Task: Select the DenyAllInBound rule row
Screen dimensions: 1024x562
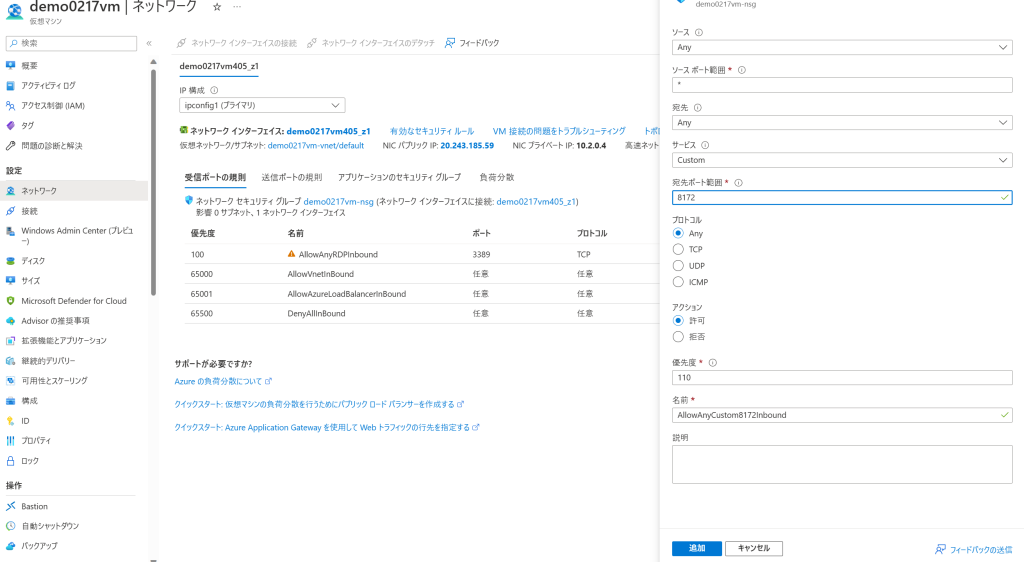Action: pyautogui.click(x=422, y=313)
